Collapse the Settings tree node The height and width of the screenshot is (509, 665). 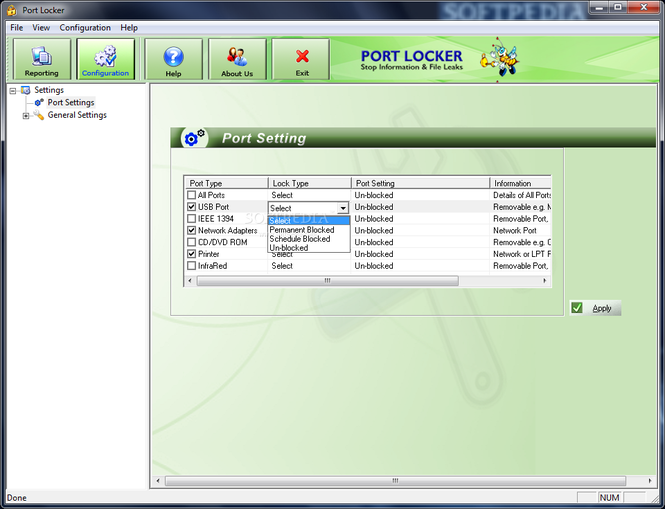pyautogui.click(x=13, y=90)
